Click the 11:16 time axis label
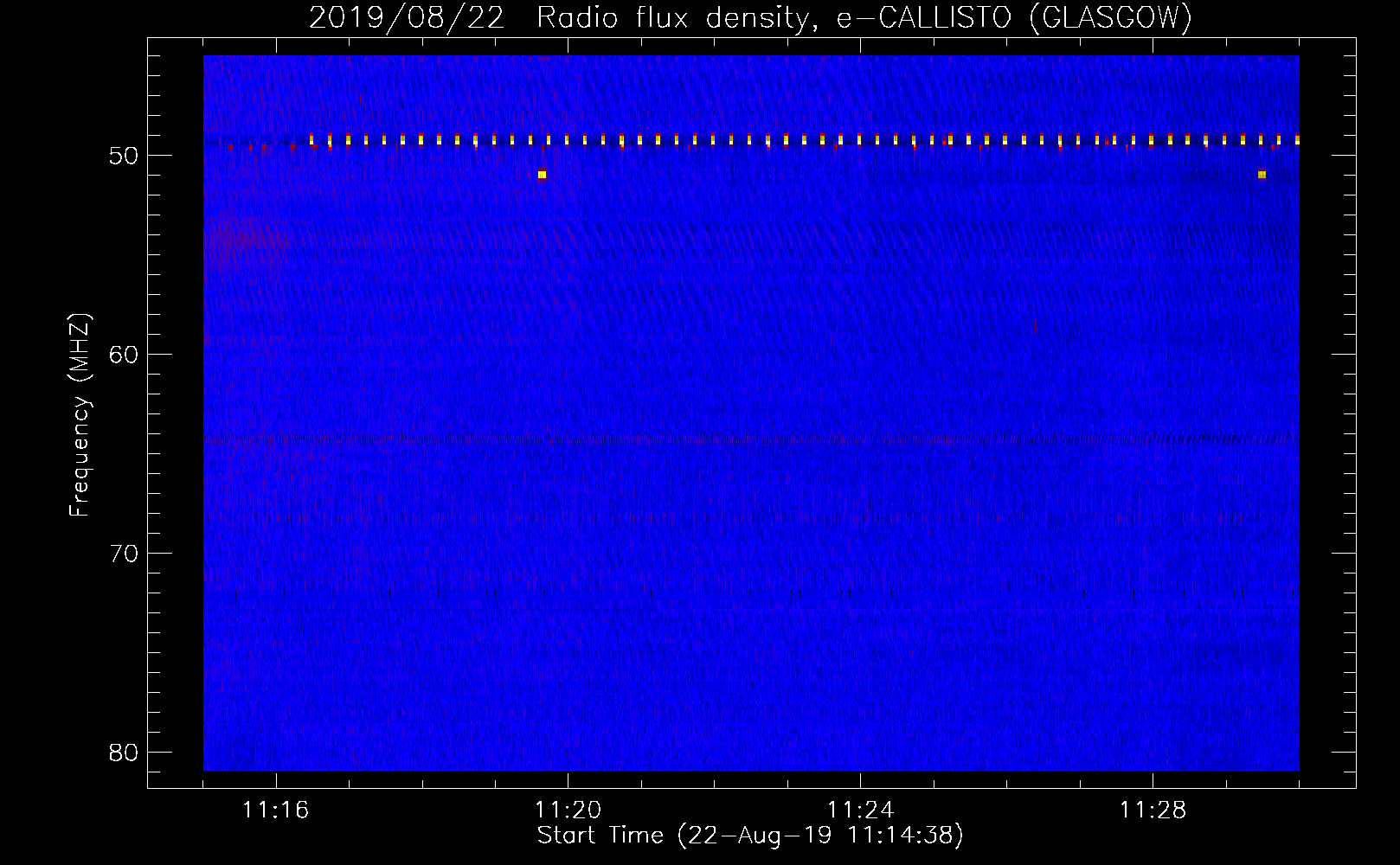1400x865 pixels. [275, 811]
